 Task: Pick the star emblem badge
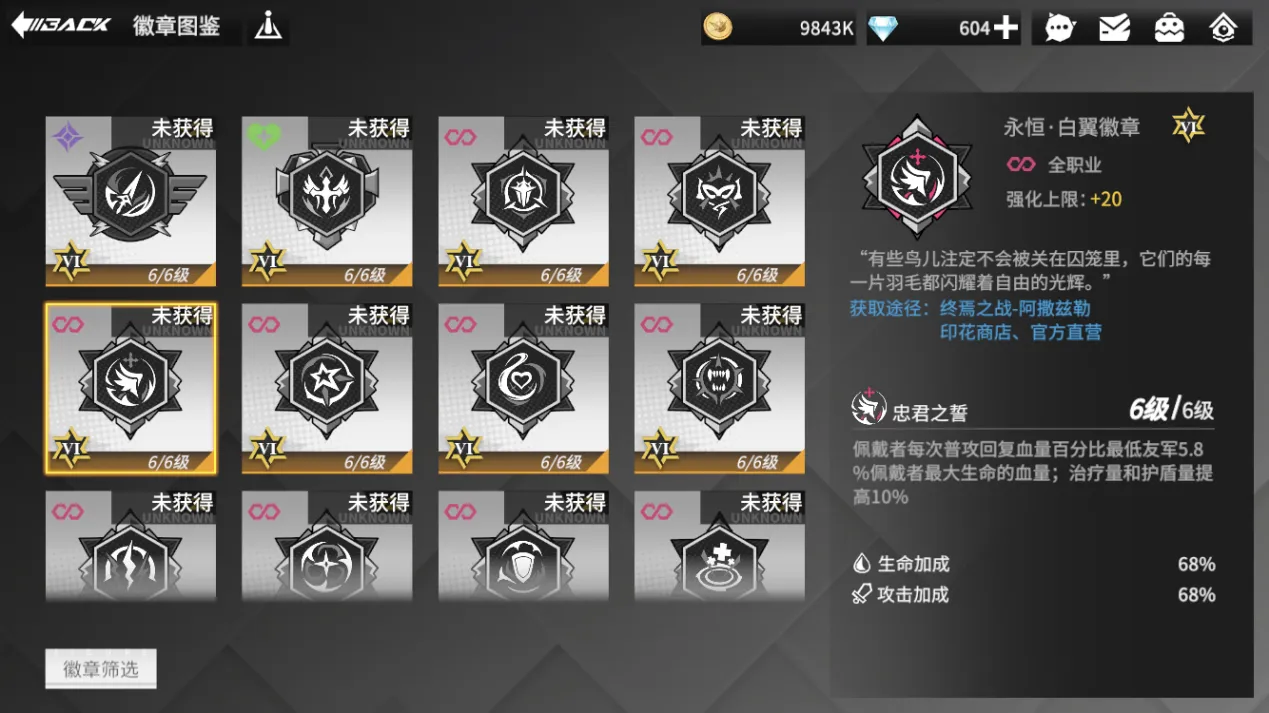(327, 388)
